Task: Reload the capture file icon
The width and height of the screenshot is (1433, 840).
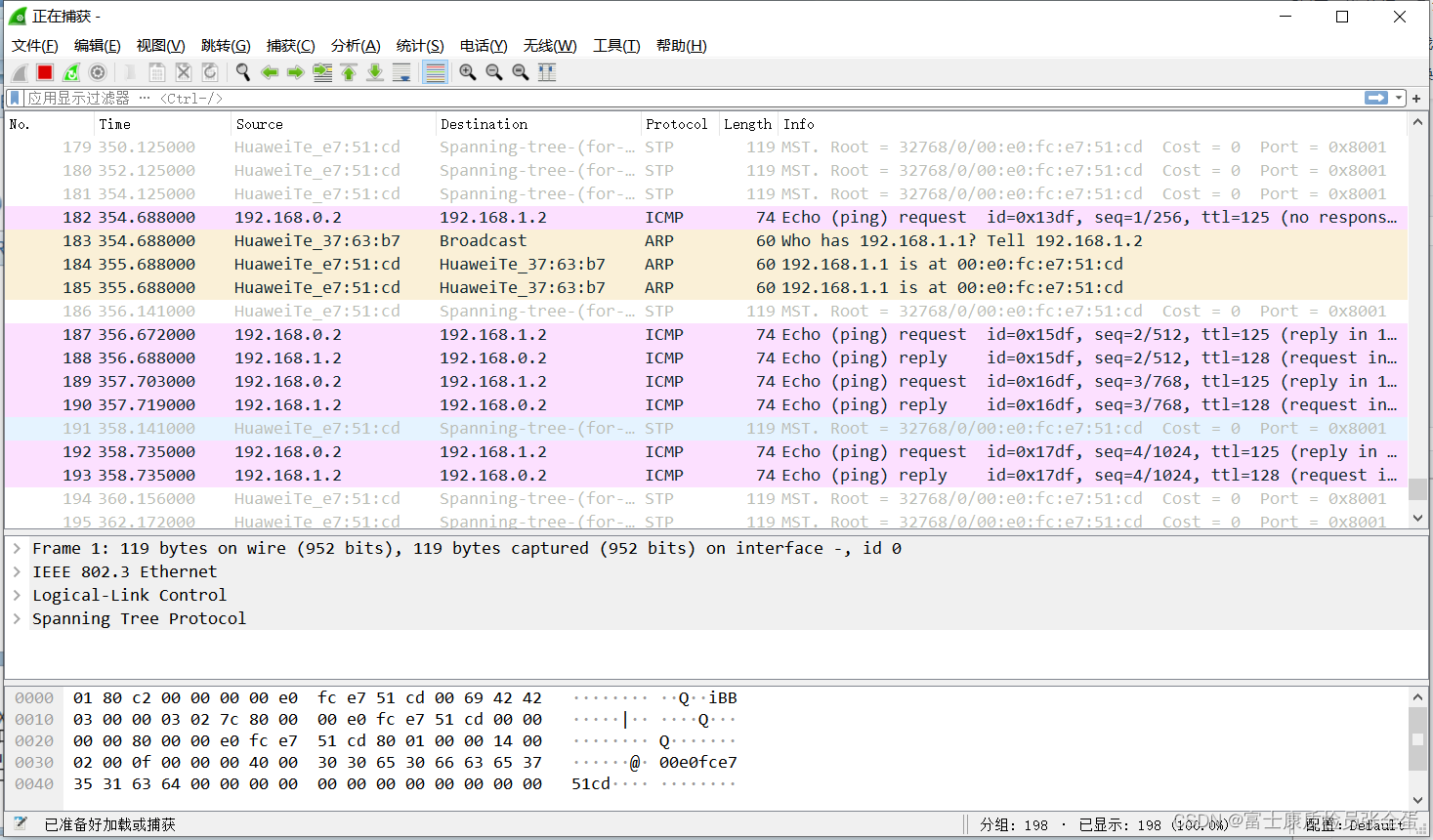Action: 209,72
